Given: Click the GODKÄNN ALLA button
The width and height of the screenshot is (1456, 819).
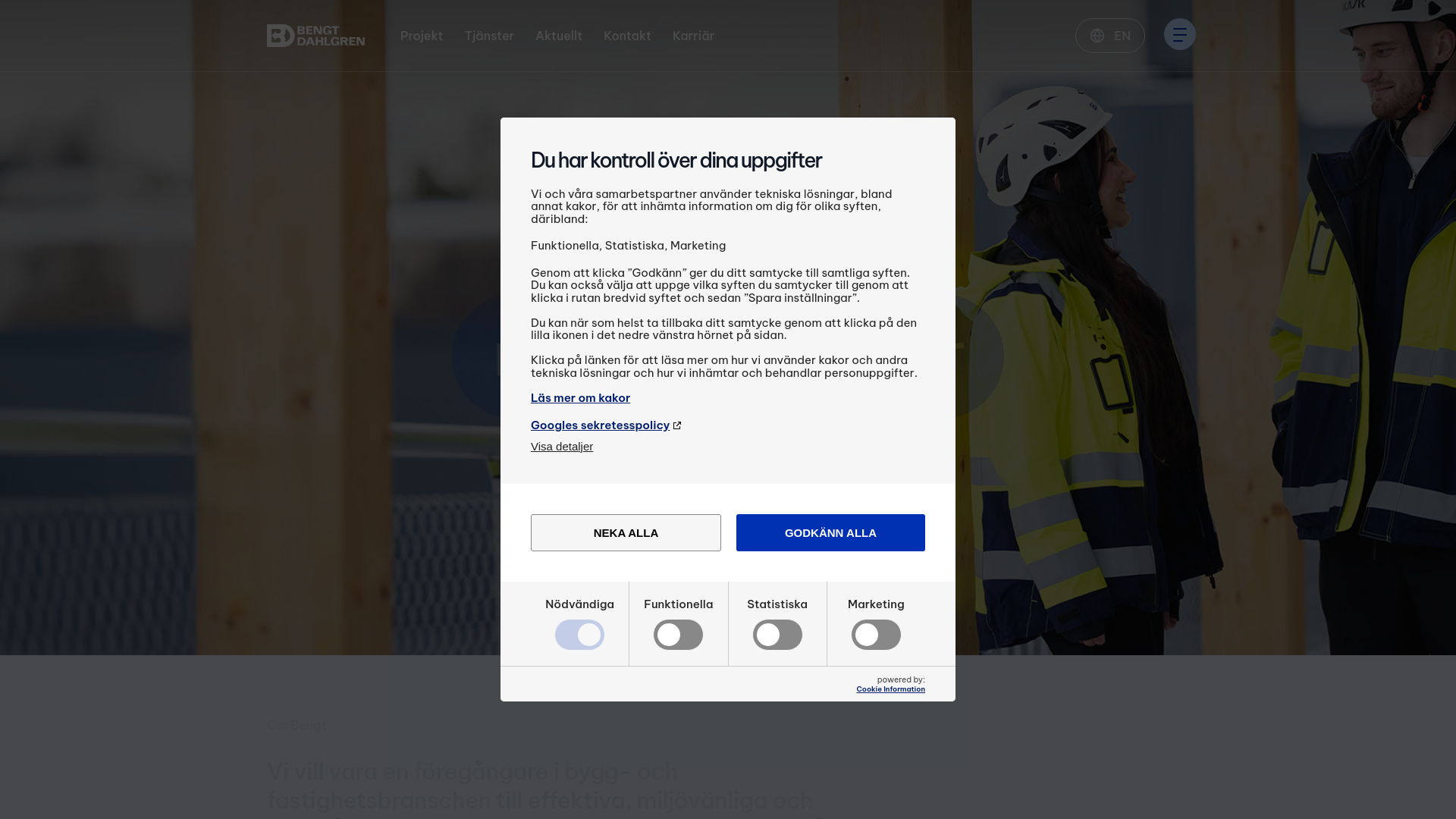Looking at the screenshot, I should coord(830,533).
